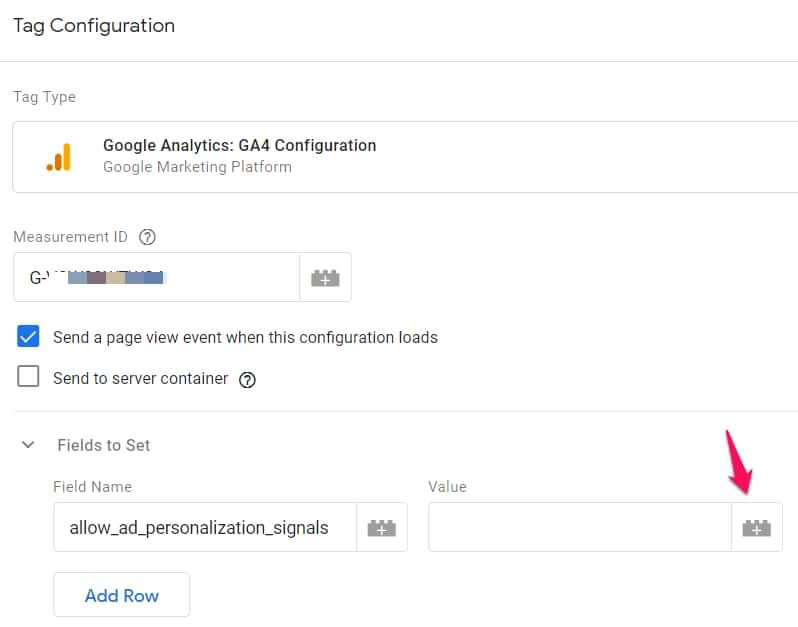This screenshot has width=798, height=627.
Task: Open variable picker beside Measurement ID field
Action: [325, 278]
